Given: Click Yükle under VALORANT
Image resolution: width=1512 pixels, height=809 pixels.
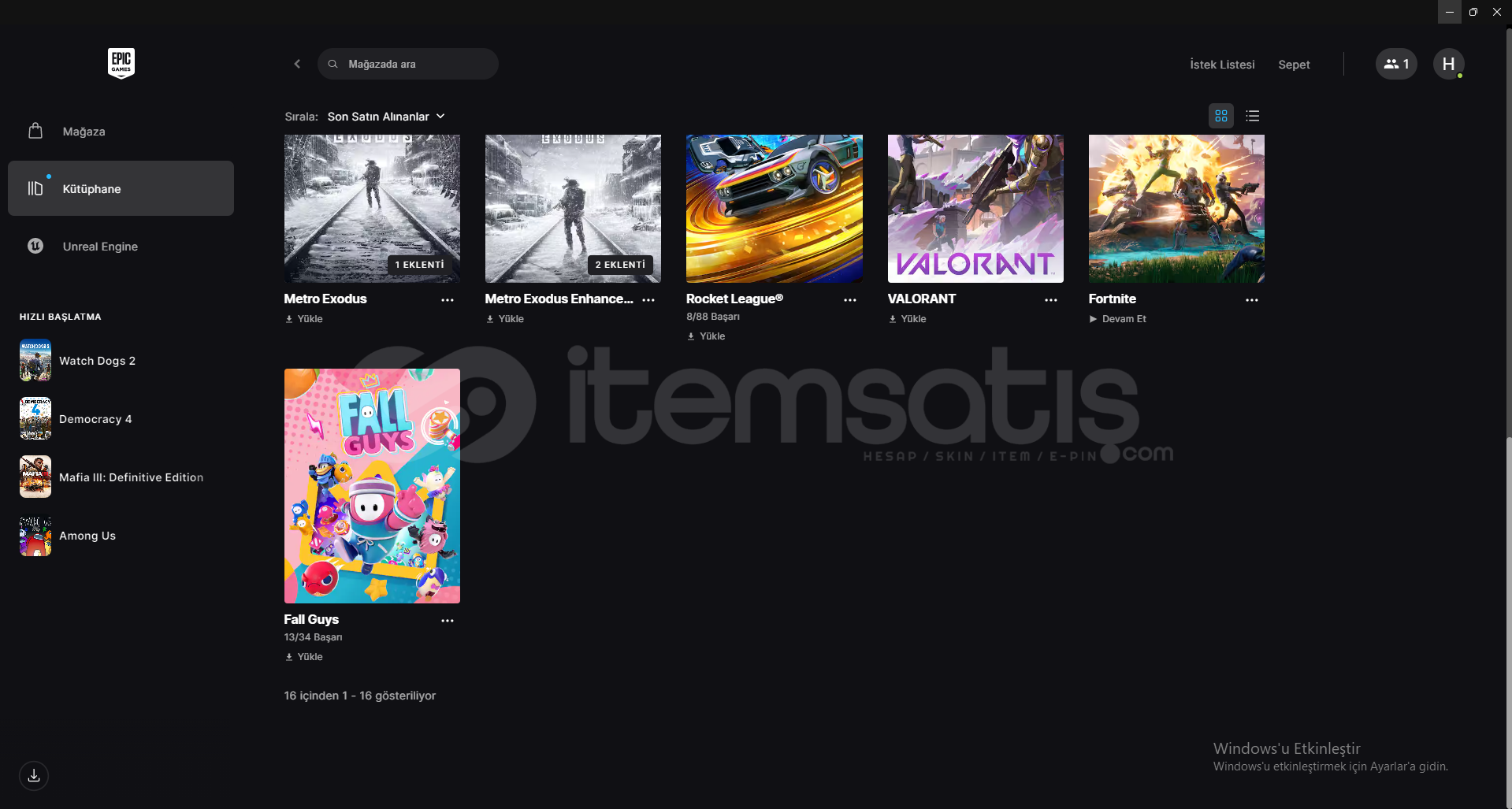Looking at the screenshot, I should coord(908,319).
